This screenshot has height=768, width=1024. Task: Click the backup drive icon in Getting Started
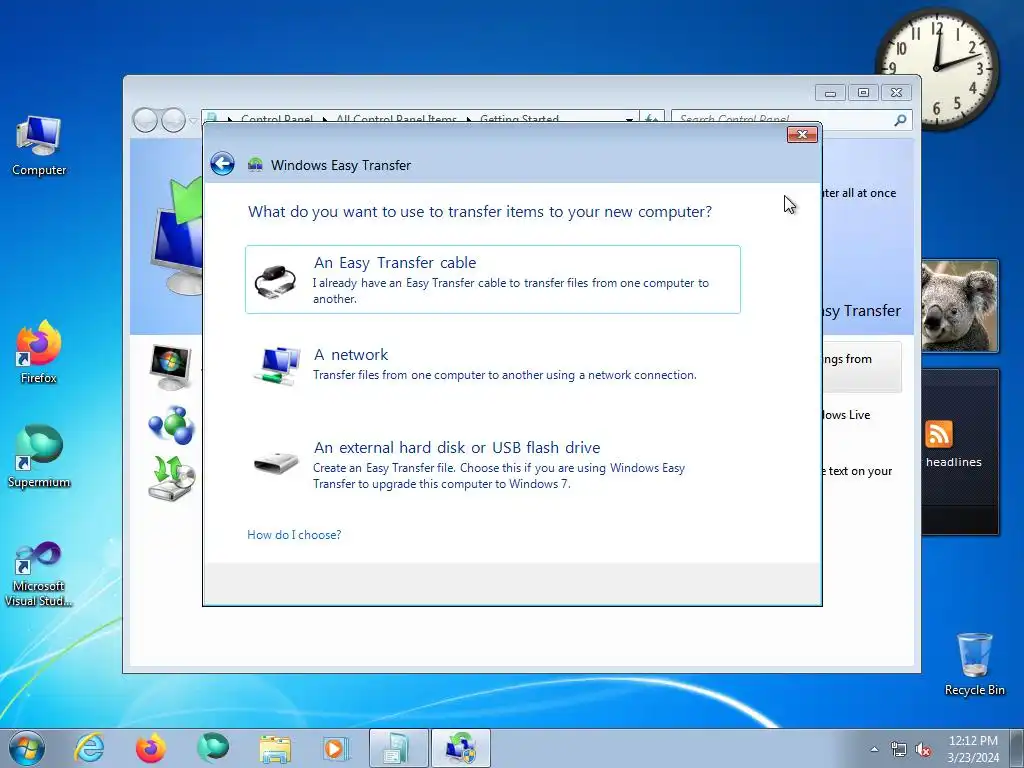pos(172,477)
